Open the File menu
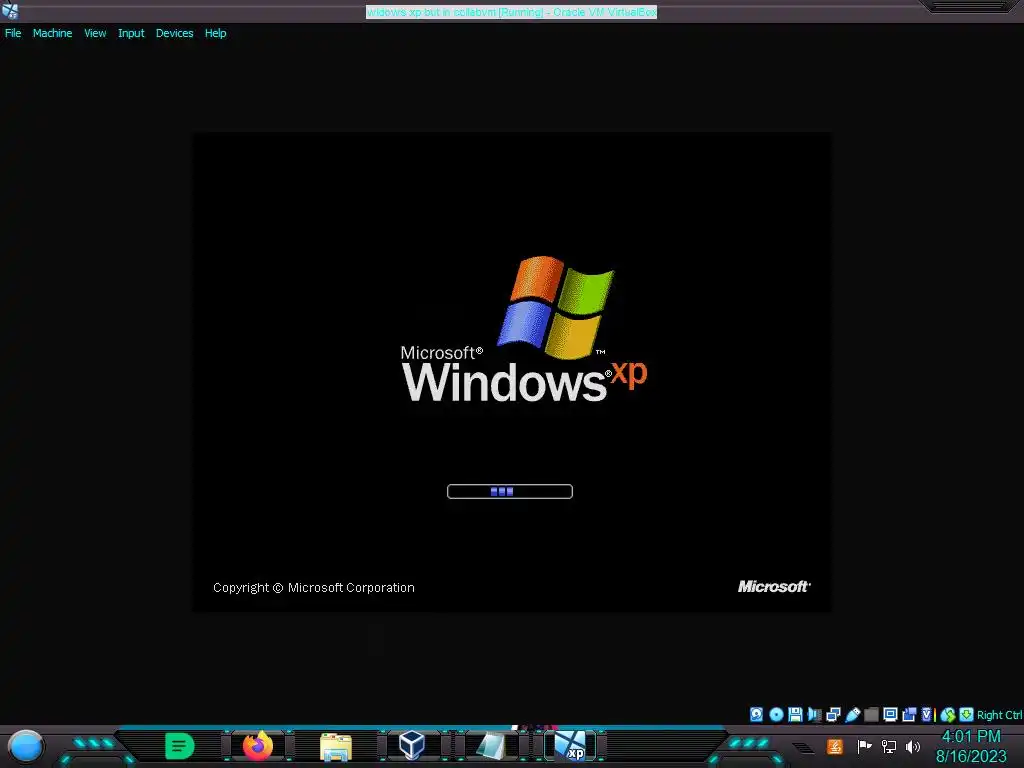The image size is (1024, 768). point(13,33)
